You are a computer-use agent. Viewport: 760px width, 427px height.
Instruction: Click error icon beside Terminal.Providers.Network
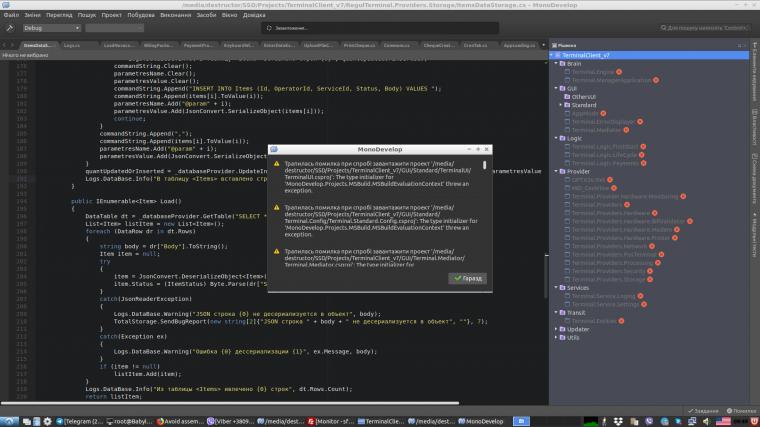coord(652,246)
